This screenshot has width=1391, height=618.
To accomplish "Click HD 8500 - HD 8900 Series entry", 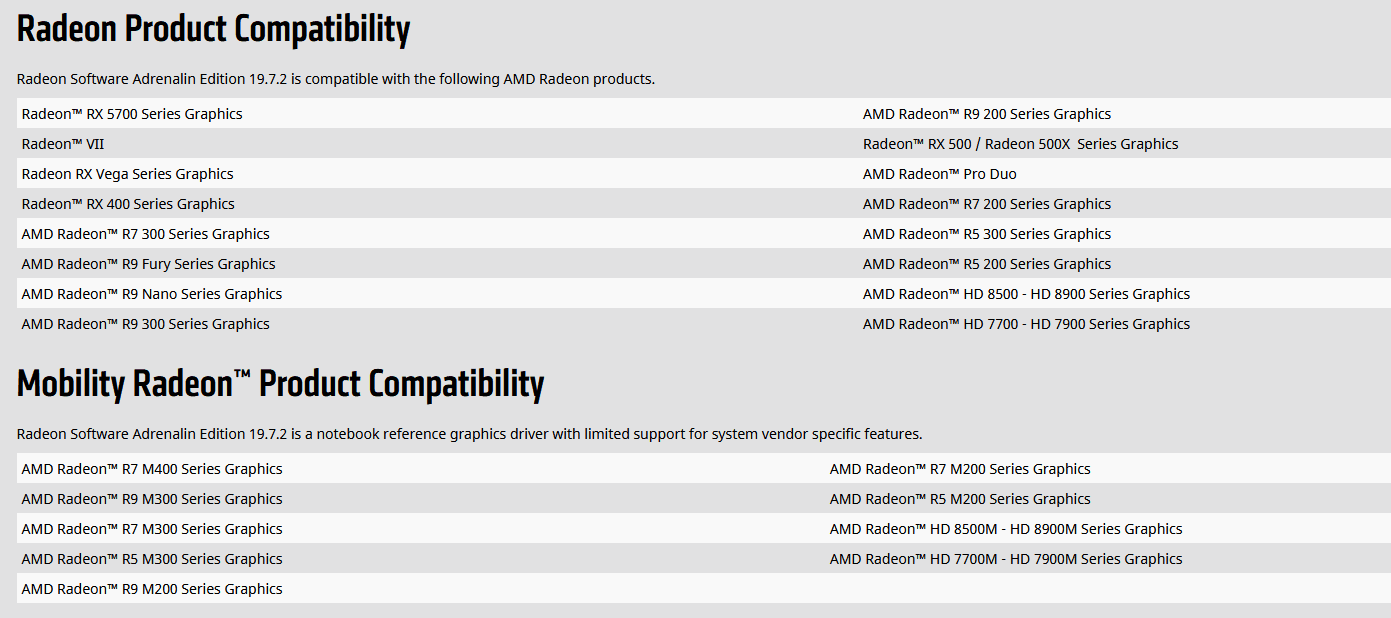I will [x=1026, y=294].
